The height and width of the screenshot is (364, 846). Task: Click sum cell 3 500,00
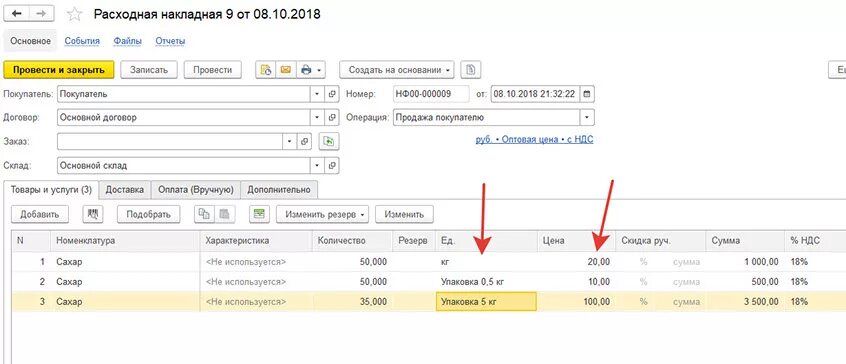coord(744,302)
